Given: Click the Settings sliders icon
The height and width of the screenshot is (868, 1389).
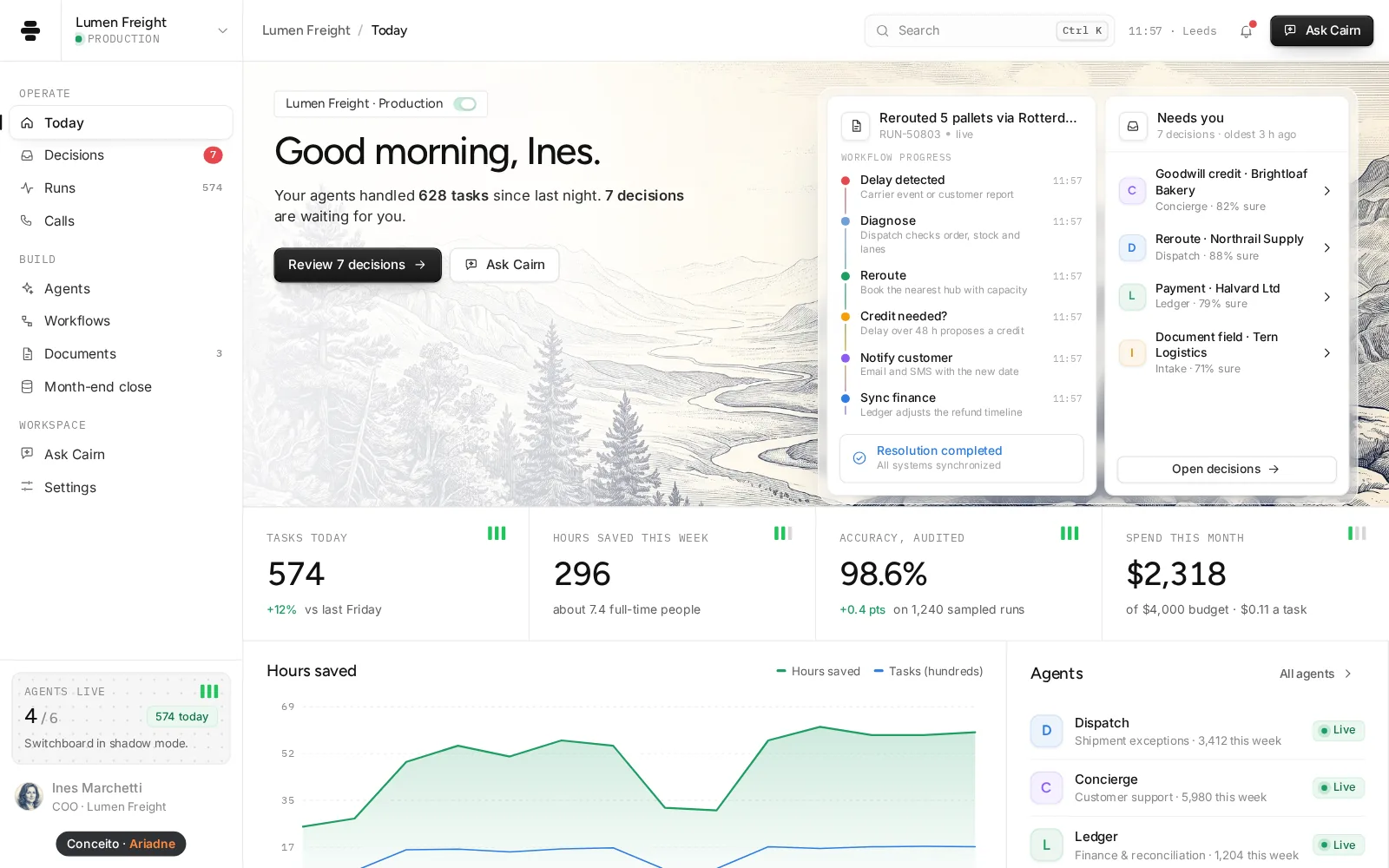Looking at the screenshot, I should [27, 487].
